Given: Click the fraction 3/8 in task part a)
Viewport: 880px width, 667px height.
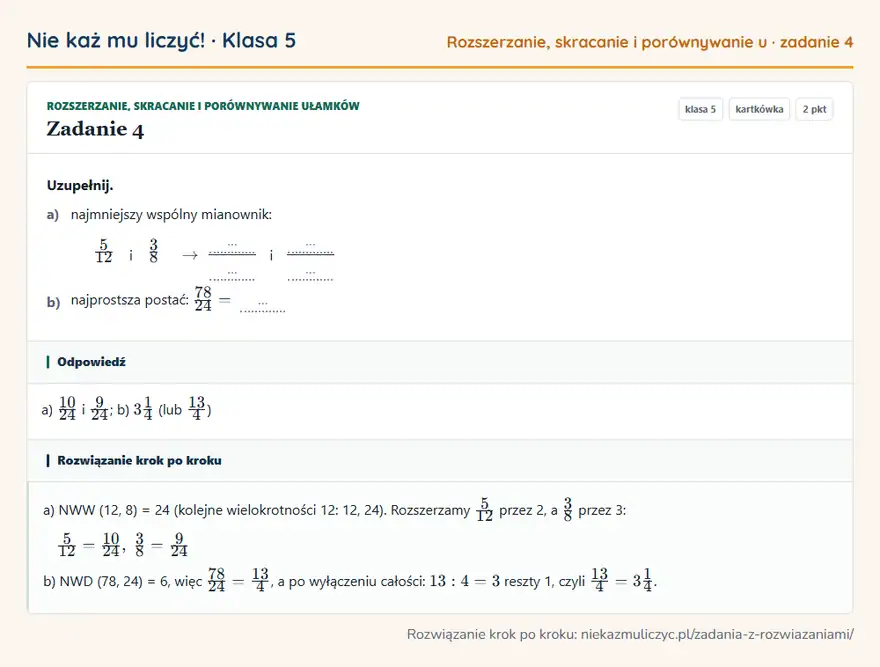Looking at the screenshot, I should point(153,251).
